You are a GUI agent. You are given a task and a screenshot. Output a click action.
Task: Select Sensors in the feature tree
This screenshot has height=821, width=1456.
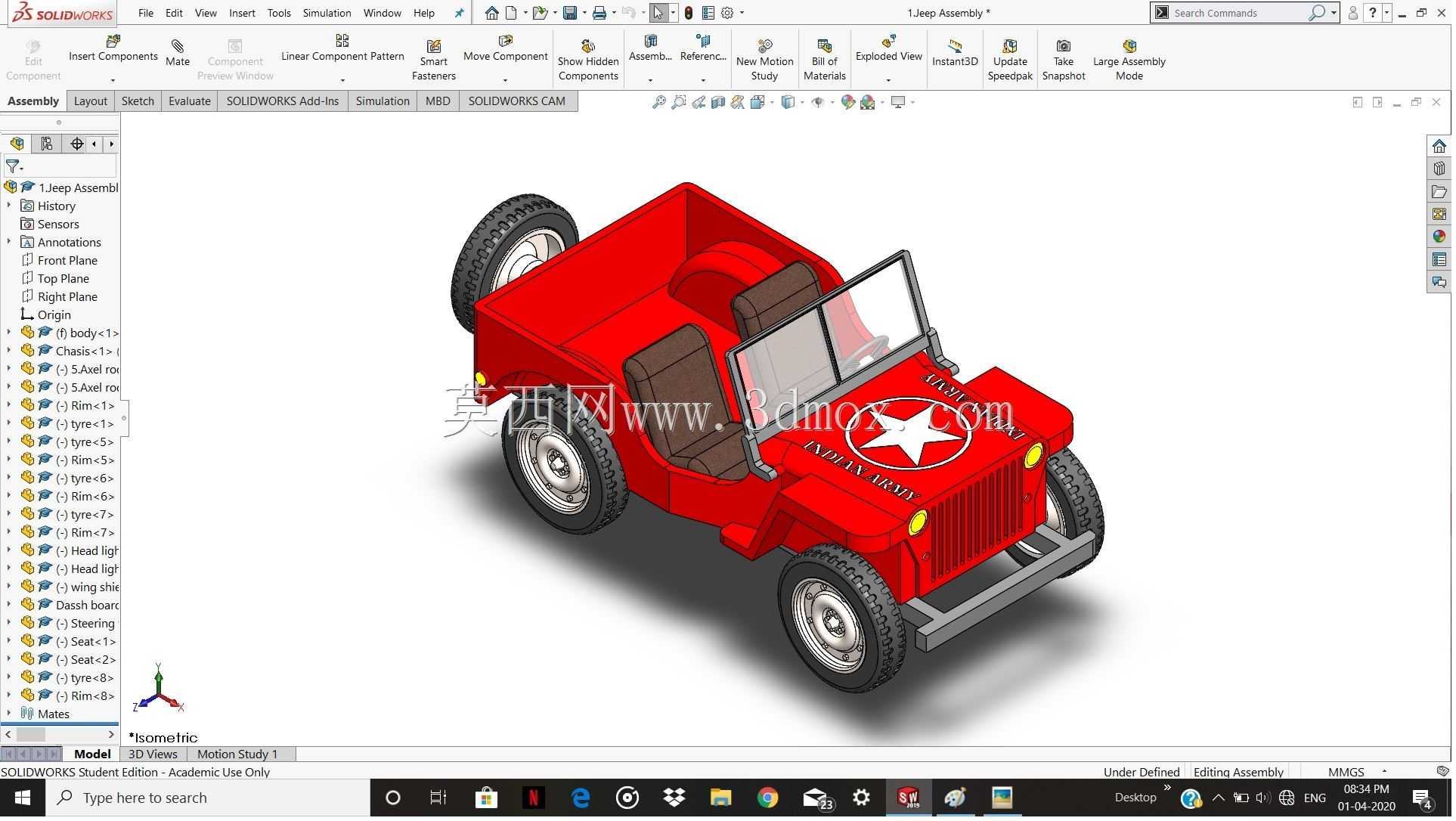58,224
